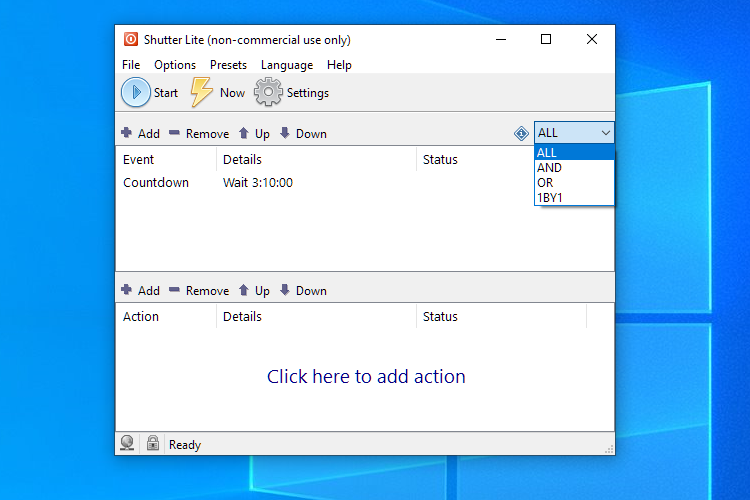Image resolution: width=750 pixels, height=500 pixels.
Task: Click the Event column header
Action: coord(166,159)
